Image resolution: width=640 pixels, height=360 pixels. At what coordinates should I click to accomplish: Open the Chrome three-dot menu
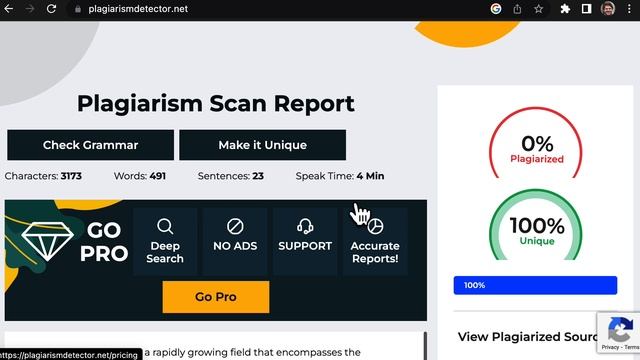coord(629,9)
